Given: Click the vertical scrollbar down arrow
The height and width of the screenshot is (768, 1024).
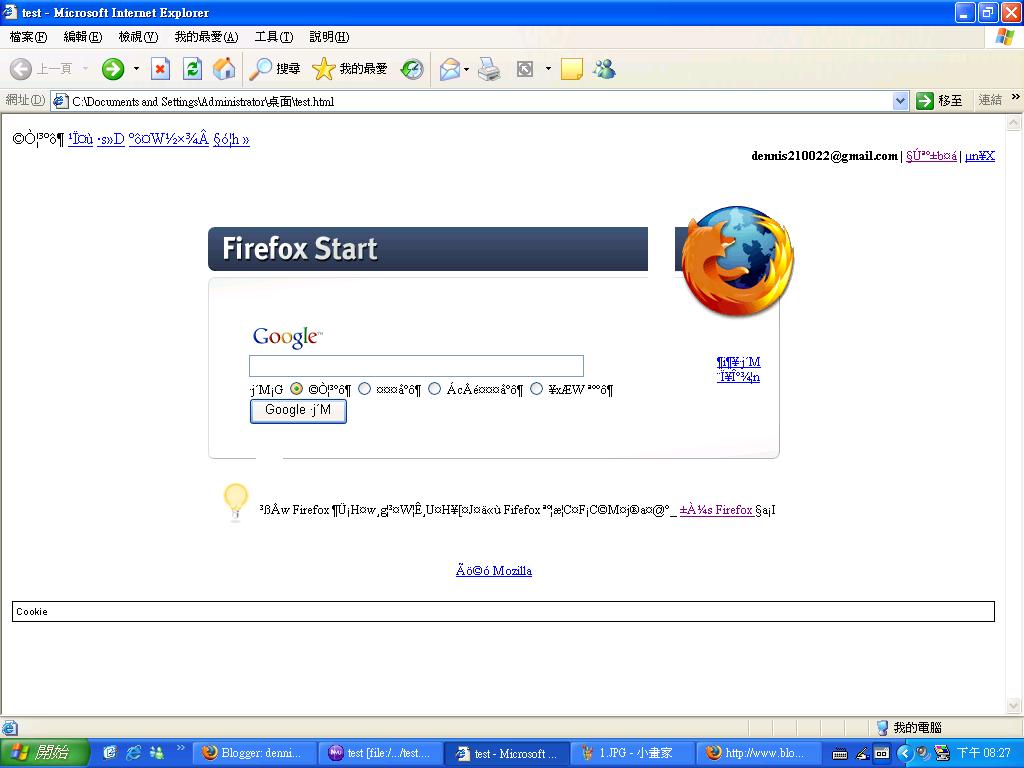Looking at the screenshot, I should tap(1014, 705).
